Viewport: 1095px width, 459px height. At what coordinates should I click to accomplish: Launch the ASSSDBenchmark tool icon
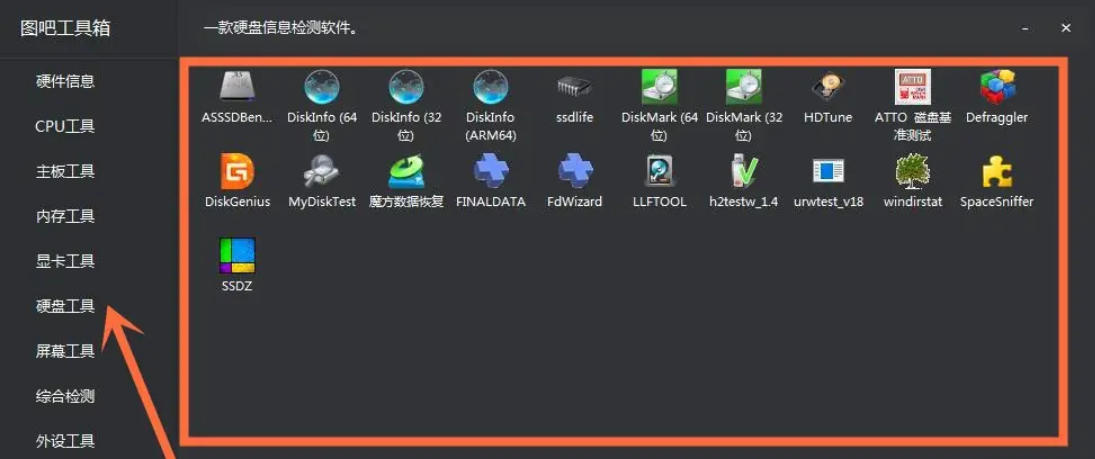[237, 87]
